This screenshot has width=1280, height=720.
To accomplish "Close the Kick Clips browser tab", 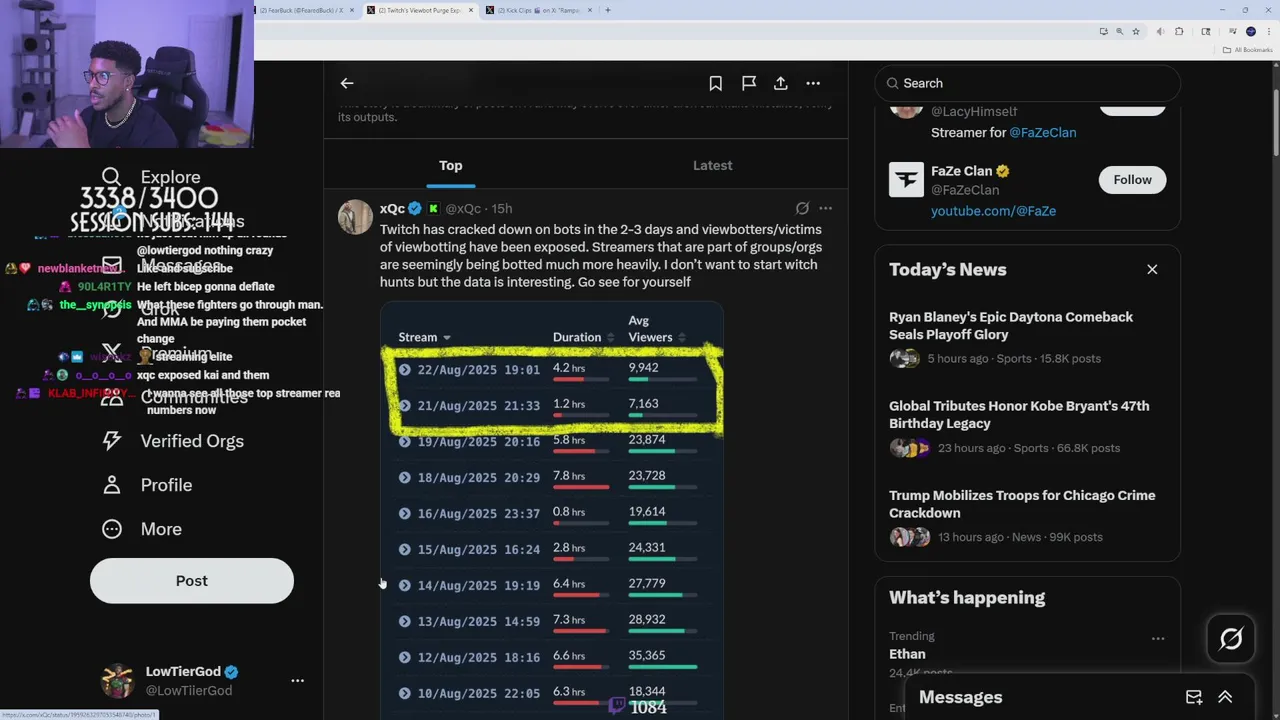I will (590, 10).
